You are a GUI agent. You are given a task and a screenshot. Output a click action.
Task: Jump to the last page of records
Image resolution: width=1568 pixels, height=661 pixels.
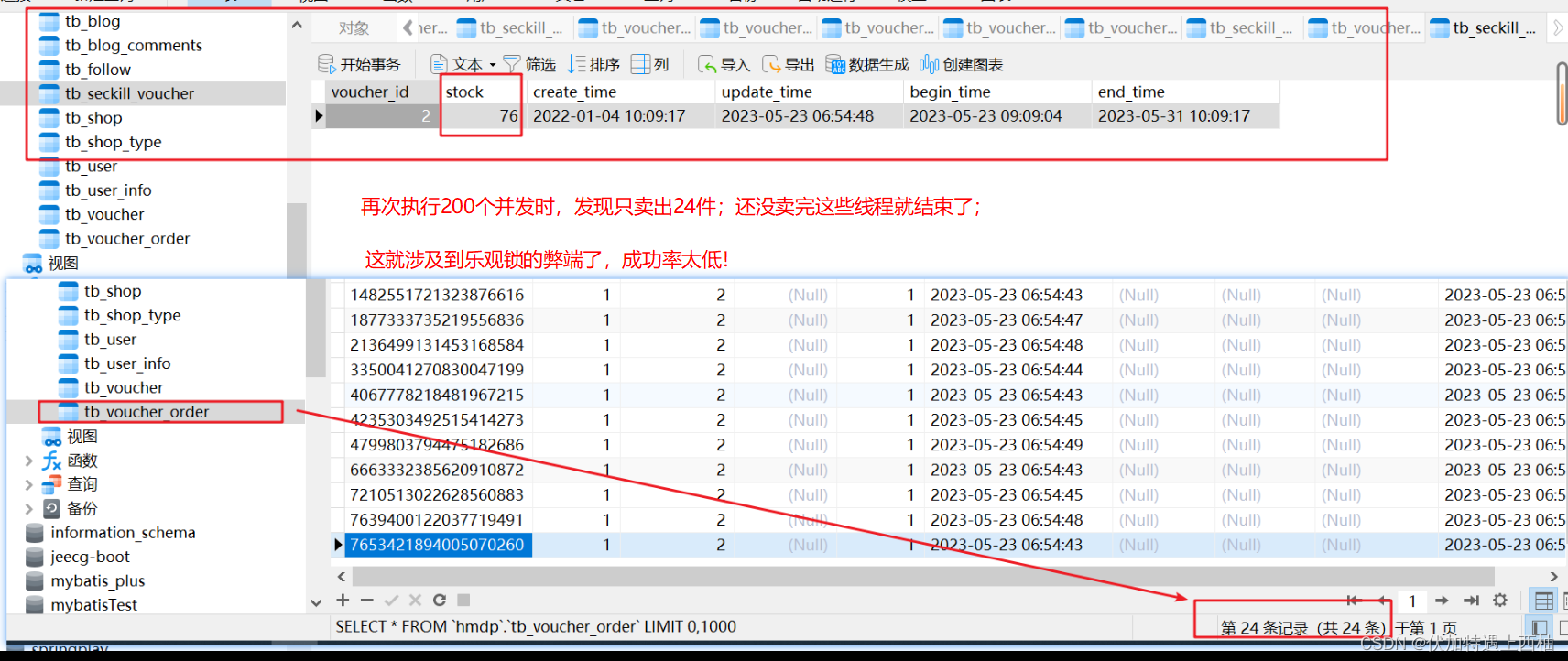[x=1471, y=601]
